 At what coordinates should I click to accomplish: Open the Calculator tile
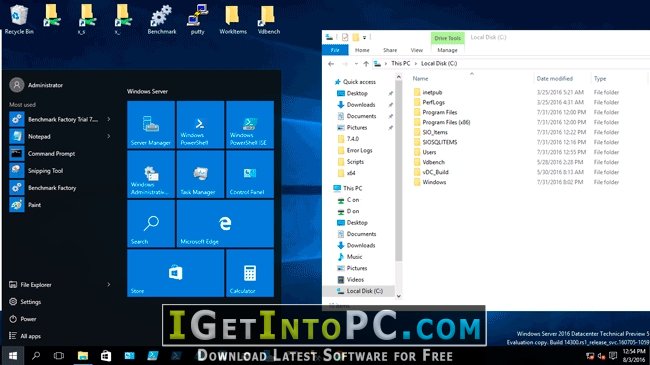pyautogui.click(x=250, y=273)
